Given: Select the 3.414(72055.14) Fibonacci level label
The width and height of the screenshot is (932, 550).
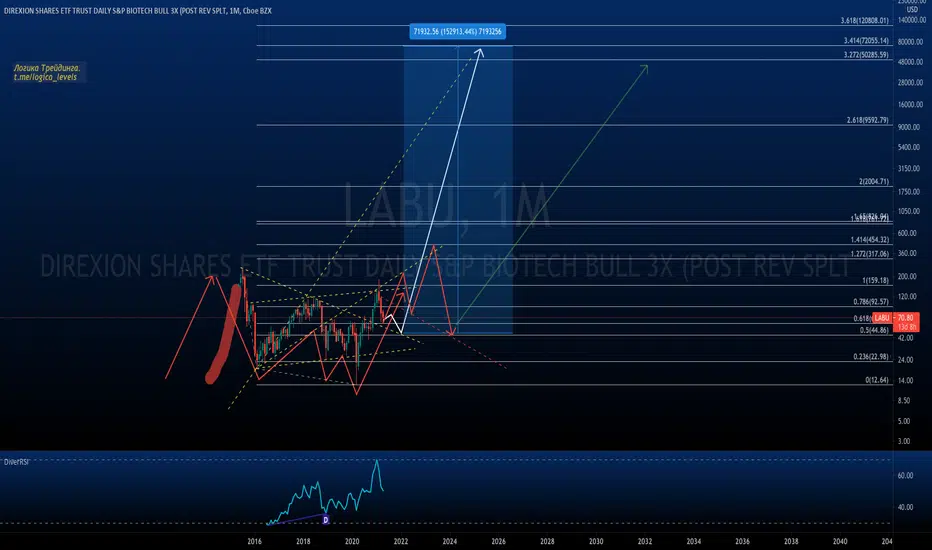Looking at the screenshot, I should click(866, 41).
